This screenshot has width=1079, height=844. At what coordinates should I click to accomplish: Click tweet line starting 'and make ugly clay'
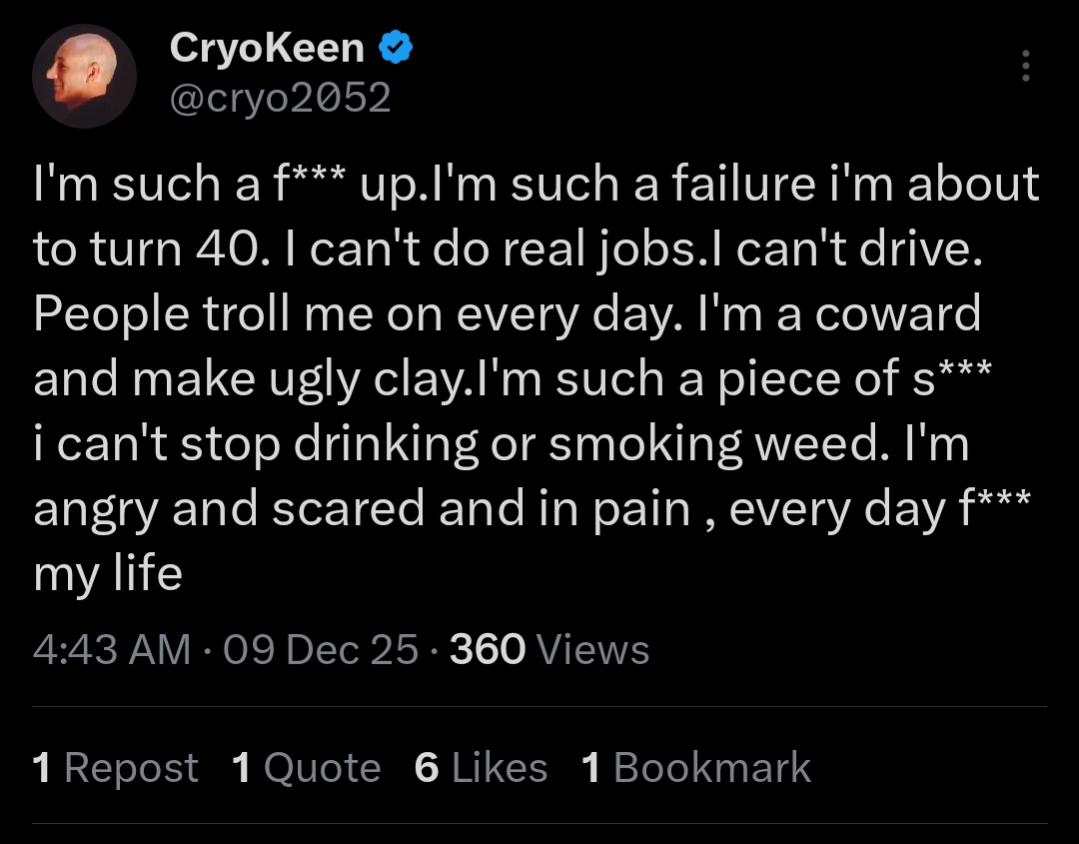(513, 379)
